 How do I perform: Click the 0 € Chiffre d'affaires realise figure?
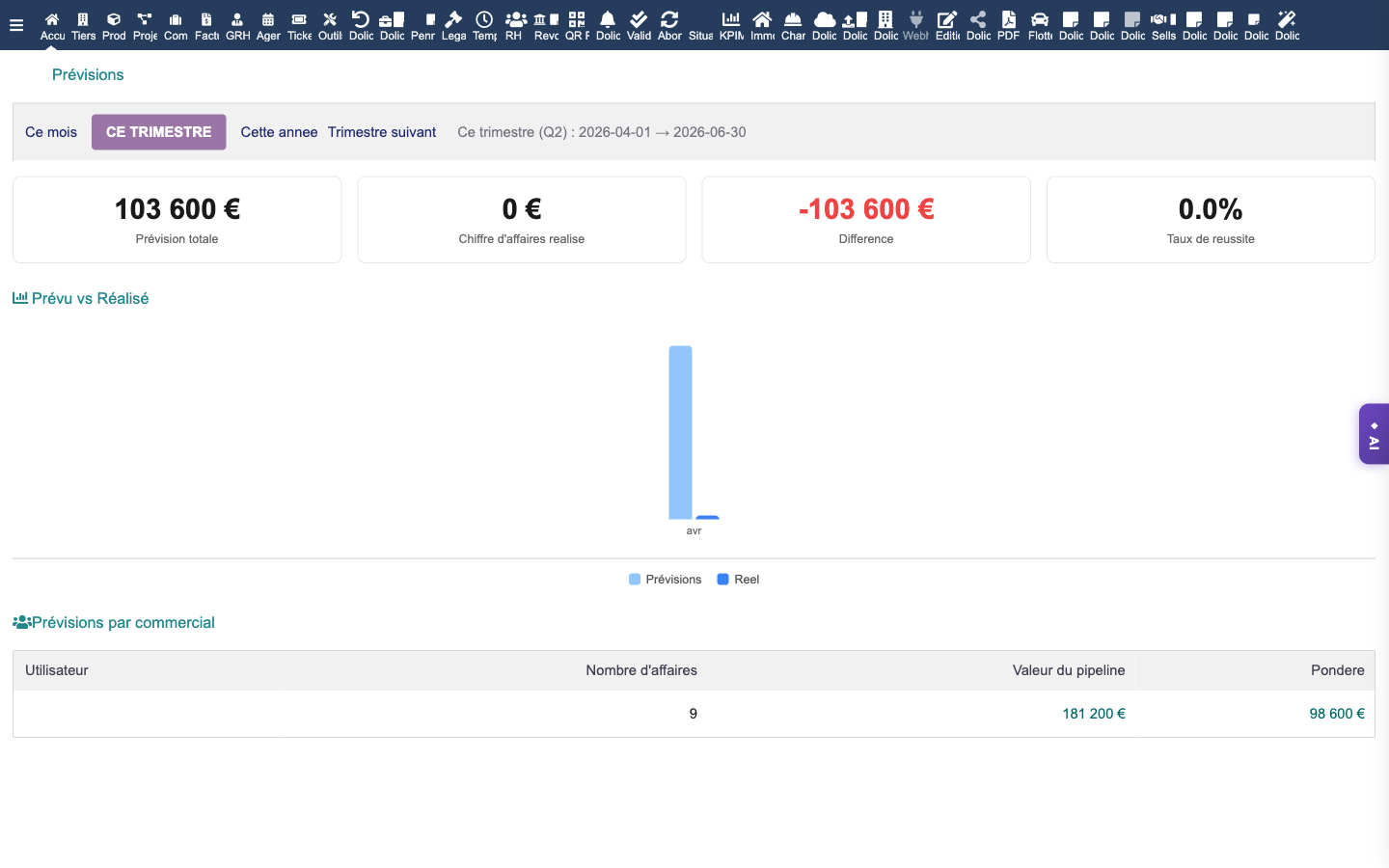(x=522, y=209)
